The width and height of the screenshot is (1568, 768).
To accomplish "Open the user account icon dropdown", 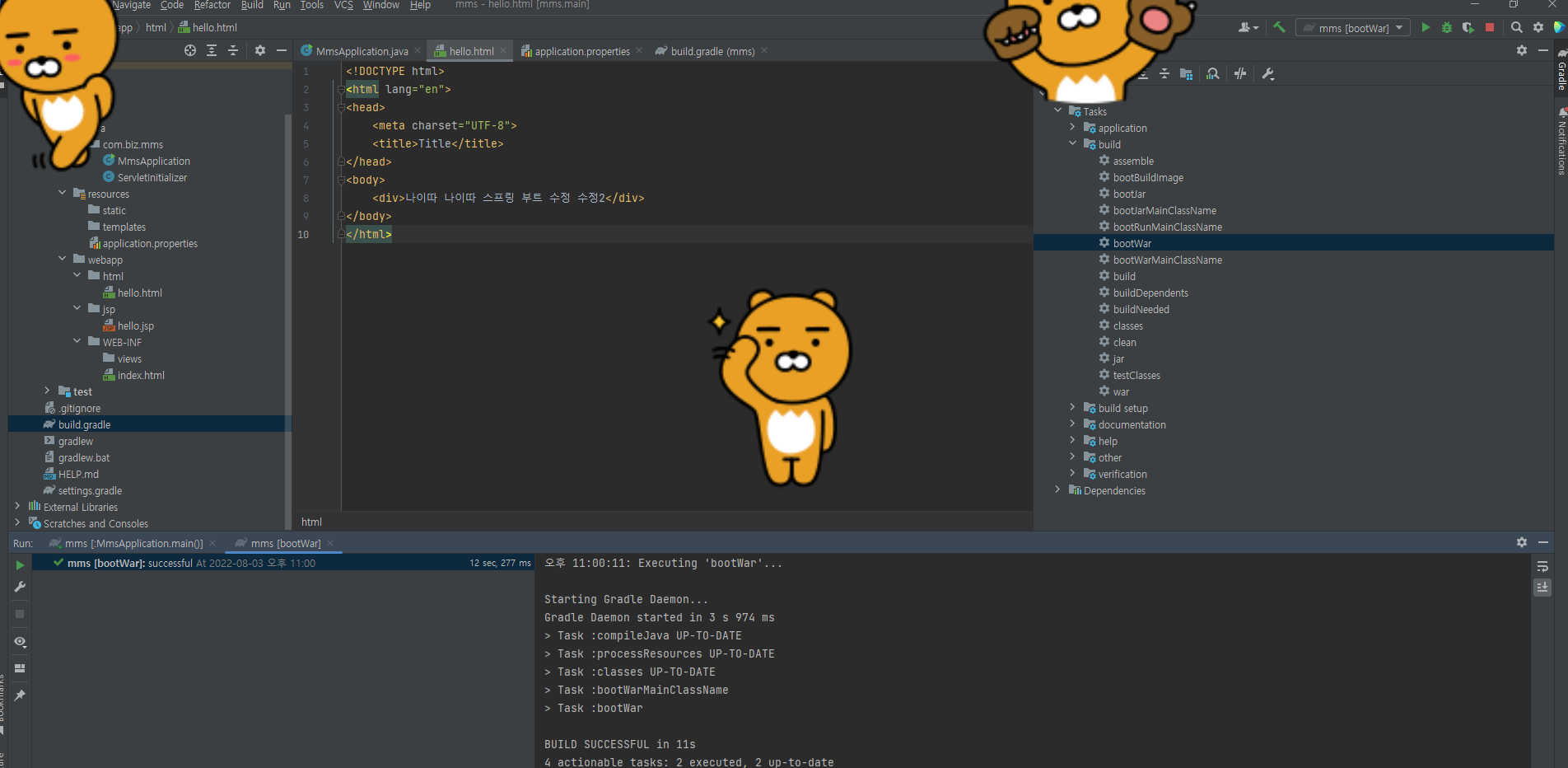I will [x=1248, y=27].
